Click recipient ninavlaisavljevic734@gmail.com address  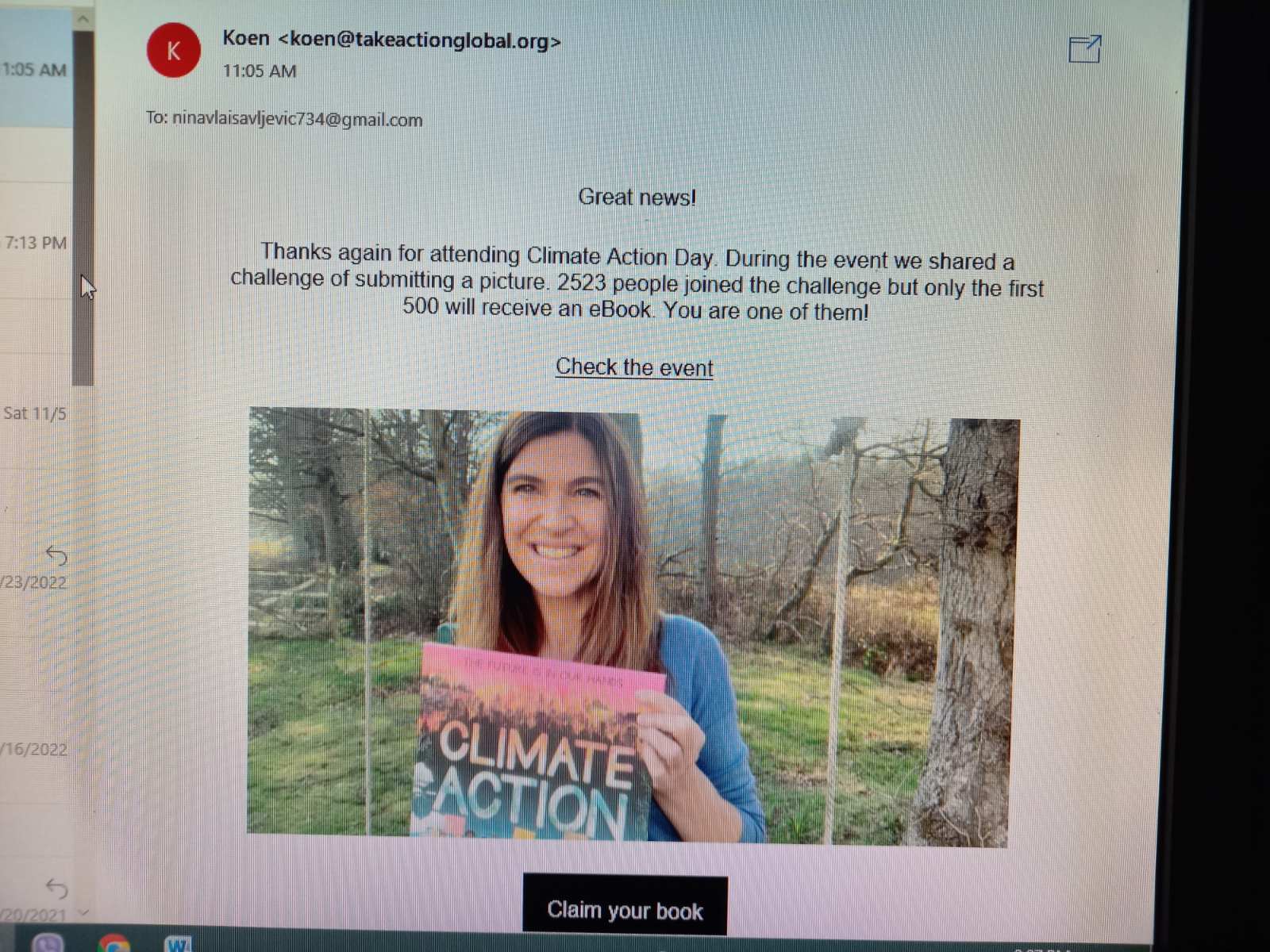tap(297, 119)
